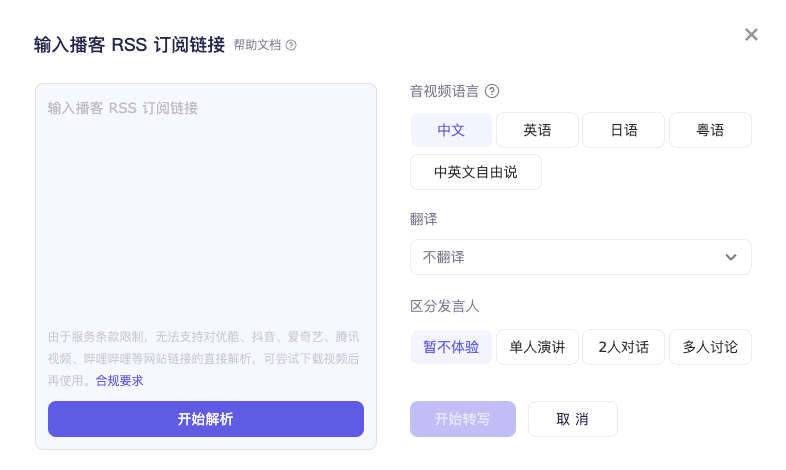This screenshot has width=786, height=470.
Task: Open the 合规要求 link
Action: [119, 380]
